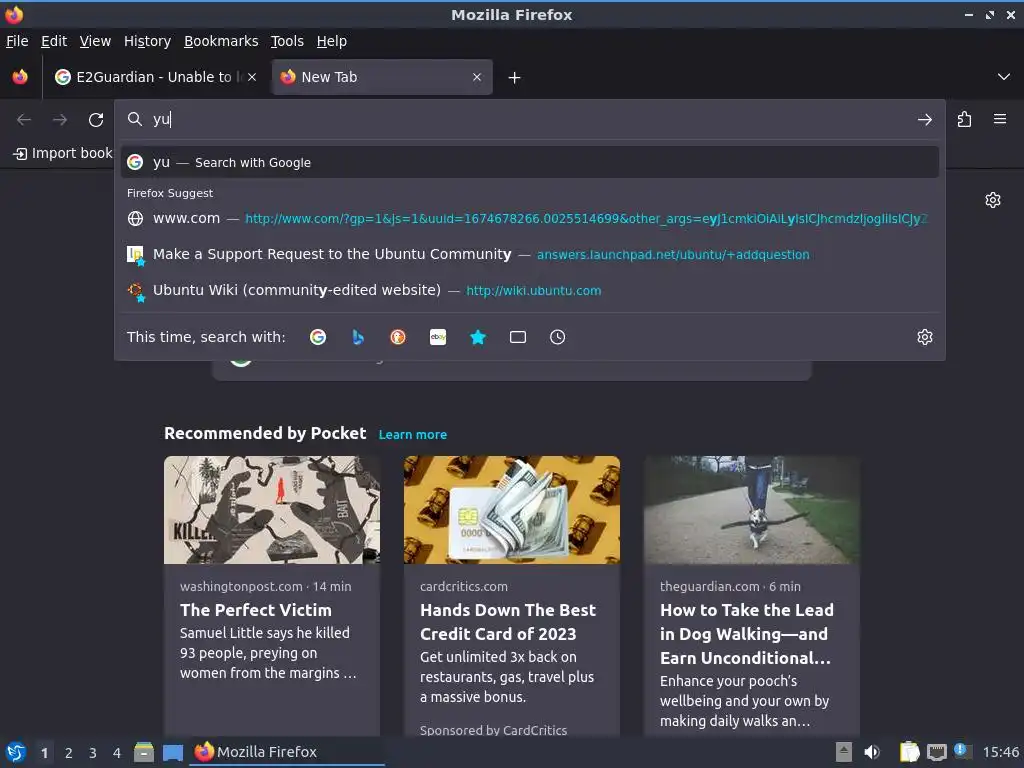Click the Learn more link by Pocket
Image resolution: width=1024 pixels, height=768 pixels.
click(413, 435)
